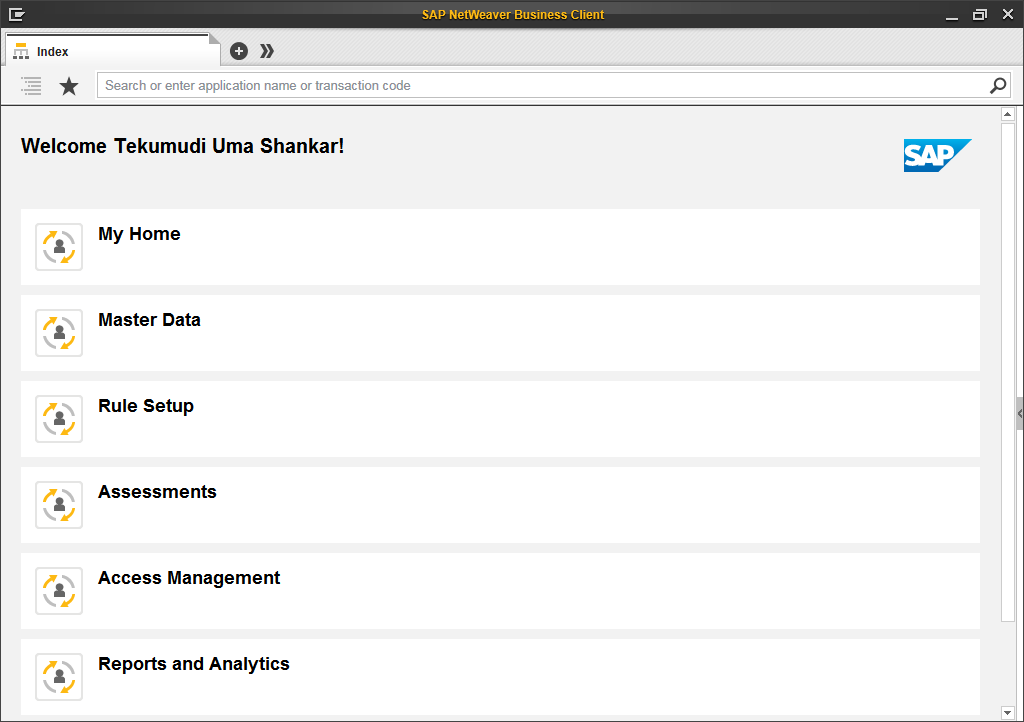Click the scrollbar down arrow

click(1008, 711)
